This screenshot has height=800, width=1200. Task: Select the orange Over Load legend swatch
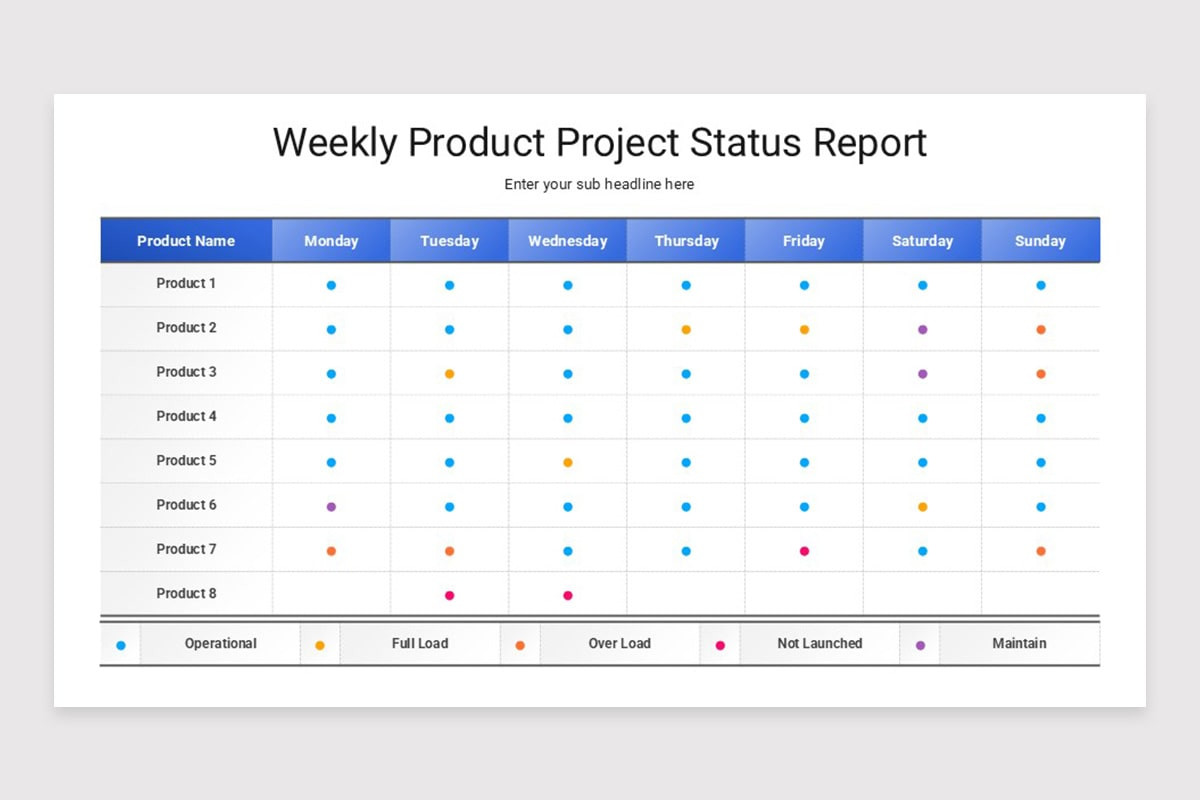click(519, 644)
